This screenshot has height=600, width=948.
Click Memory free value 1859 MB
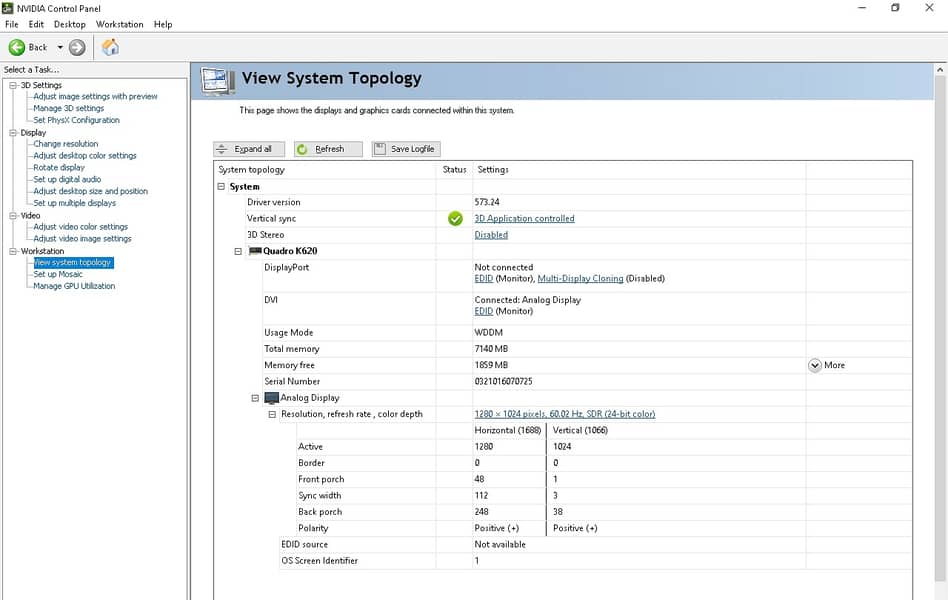[491, 365]
